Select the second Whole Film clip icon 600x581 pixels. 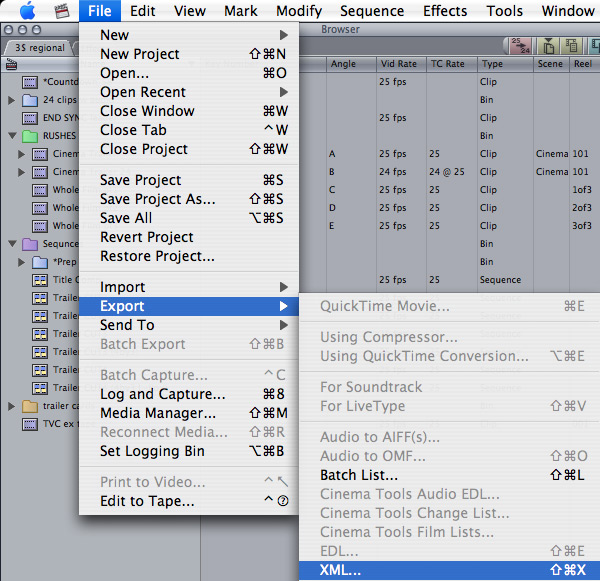40,208
